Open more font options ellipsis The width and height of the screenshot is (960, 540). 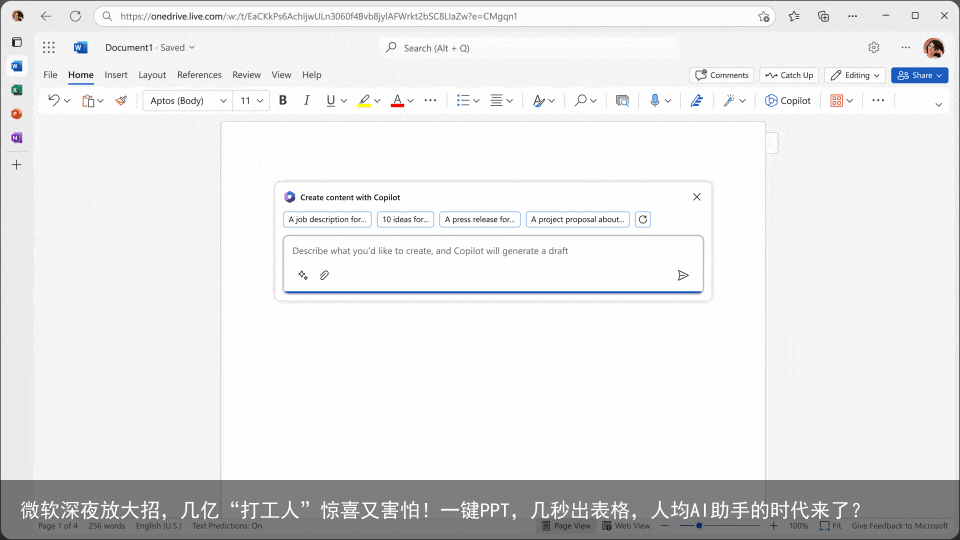(430, 100)
